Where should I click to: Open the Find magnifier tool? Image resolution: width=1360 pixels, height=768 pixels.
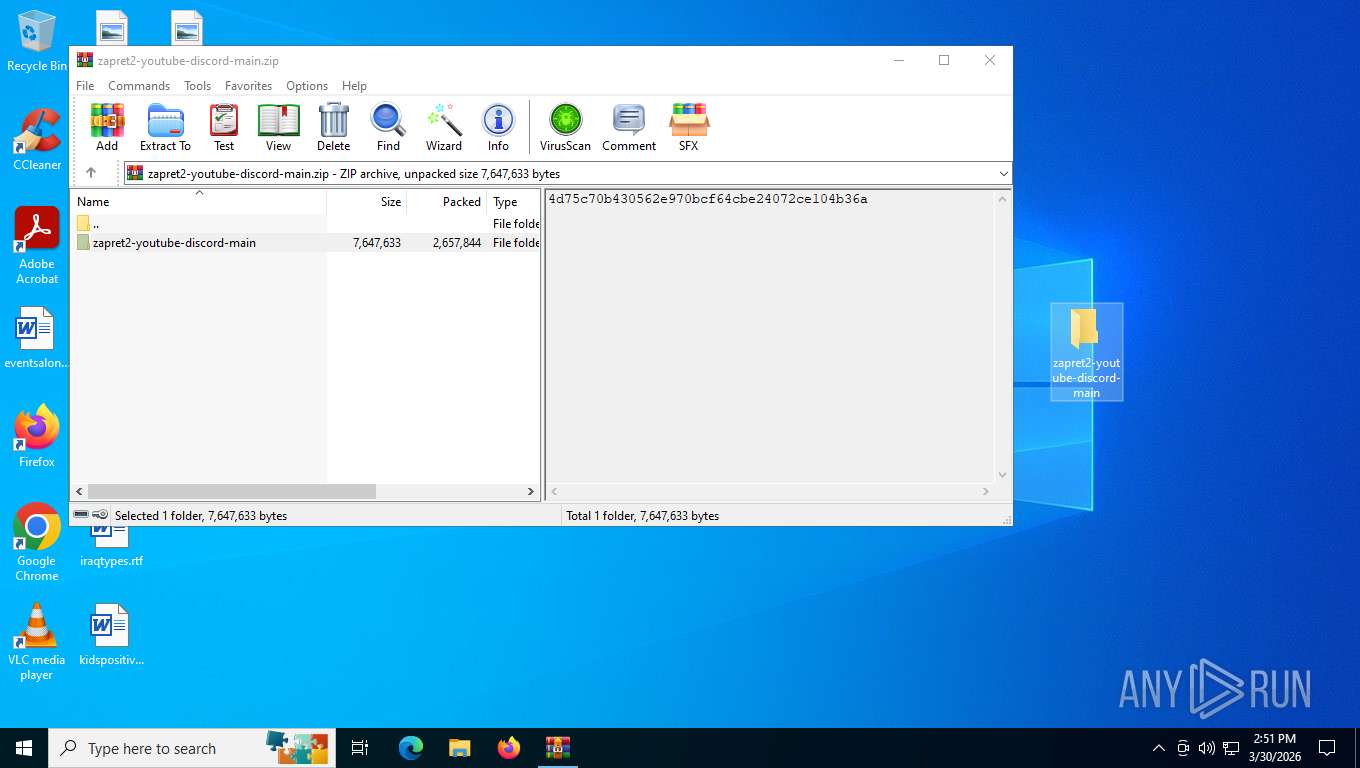(388, 127)
